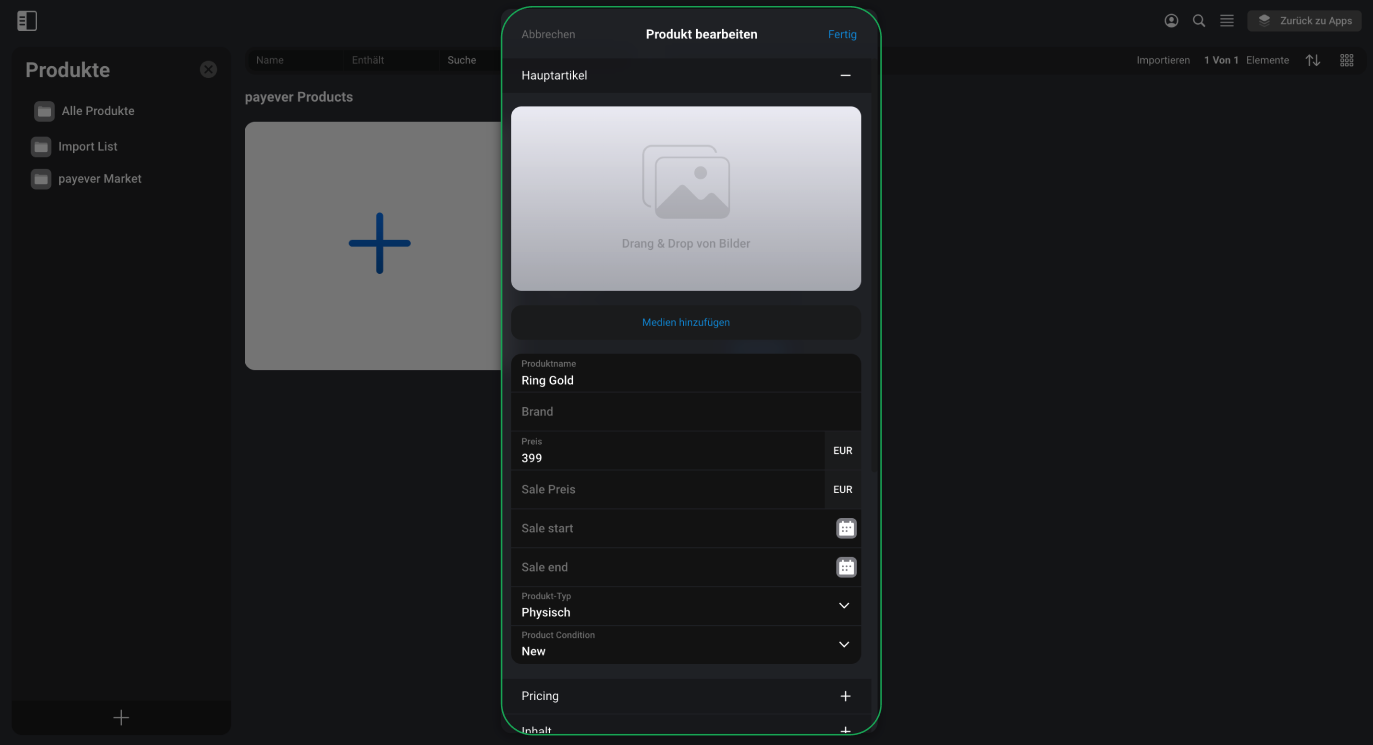This screenshot has height=745, width=1373.
Task: Click the add product plus tile
Action: 378,245
